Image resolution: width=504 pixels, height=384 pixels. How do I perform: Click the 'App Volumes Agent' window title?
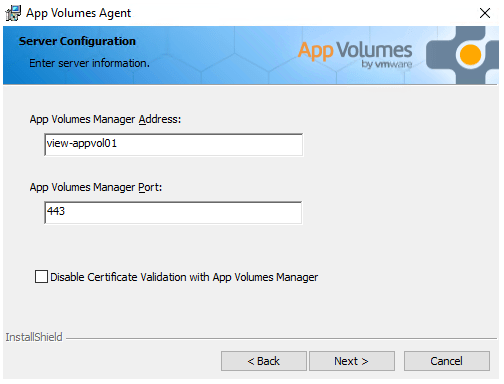(78, 13)
